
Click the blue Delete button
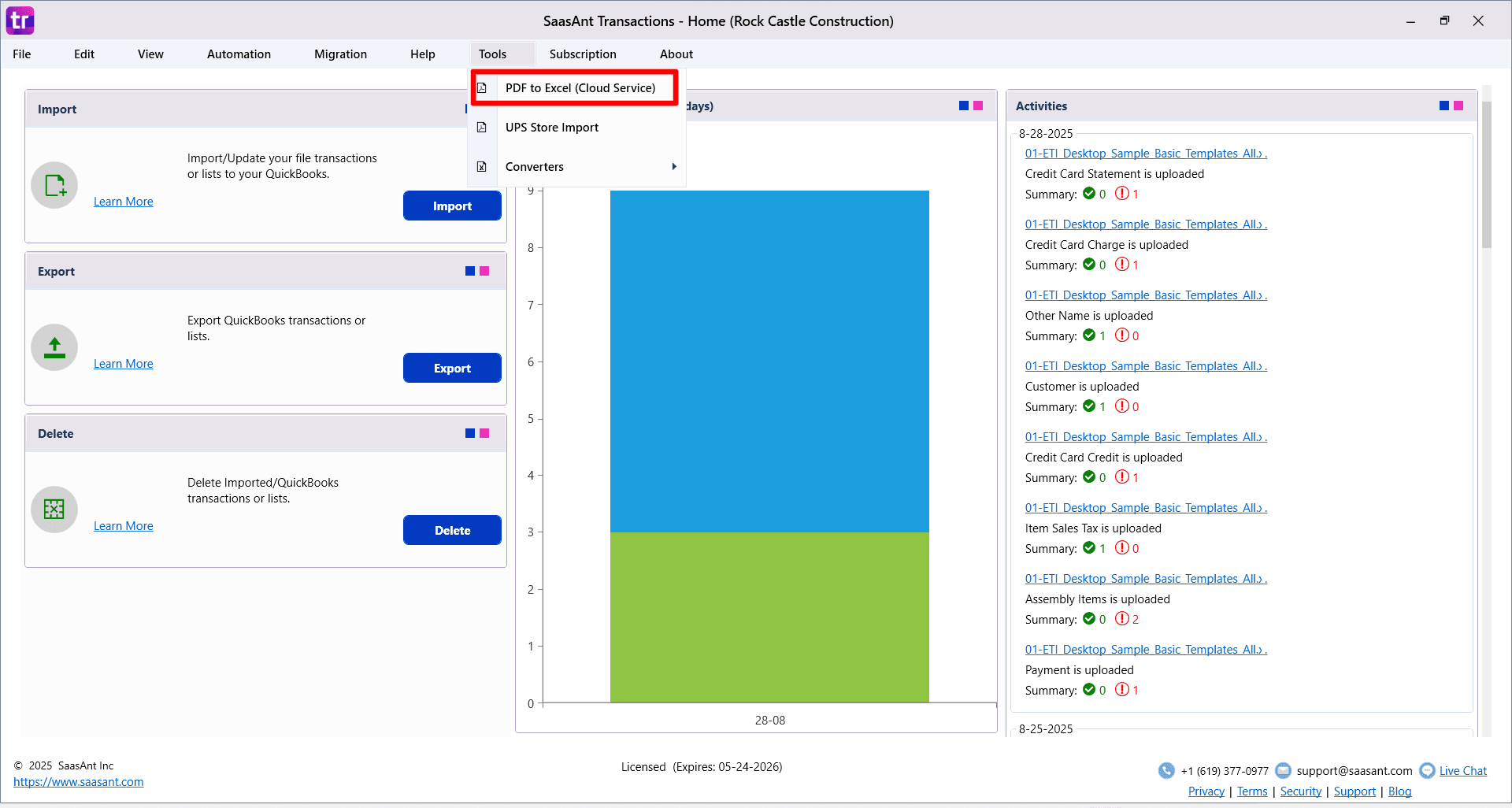pyautogui.click(x=452, y=530)
